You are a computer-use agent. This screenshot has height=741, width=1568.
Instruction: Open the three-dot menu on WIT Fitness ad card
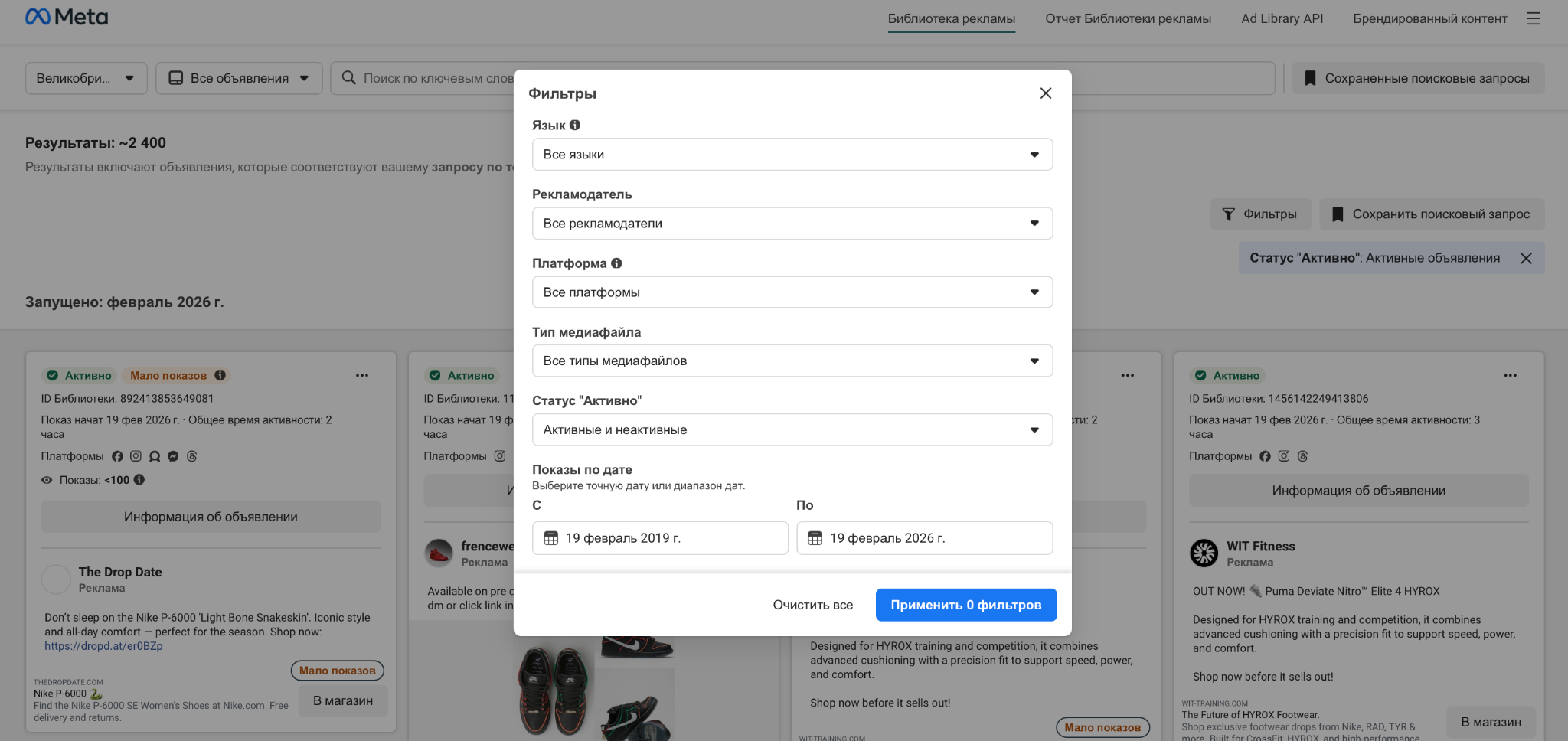click(1509, 375)
